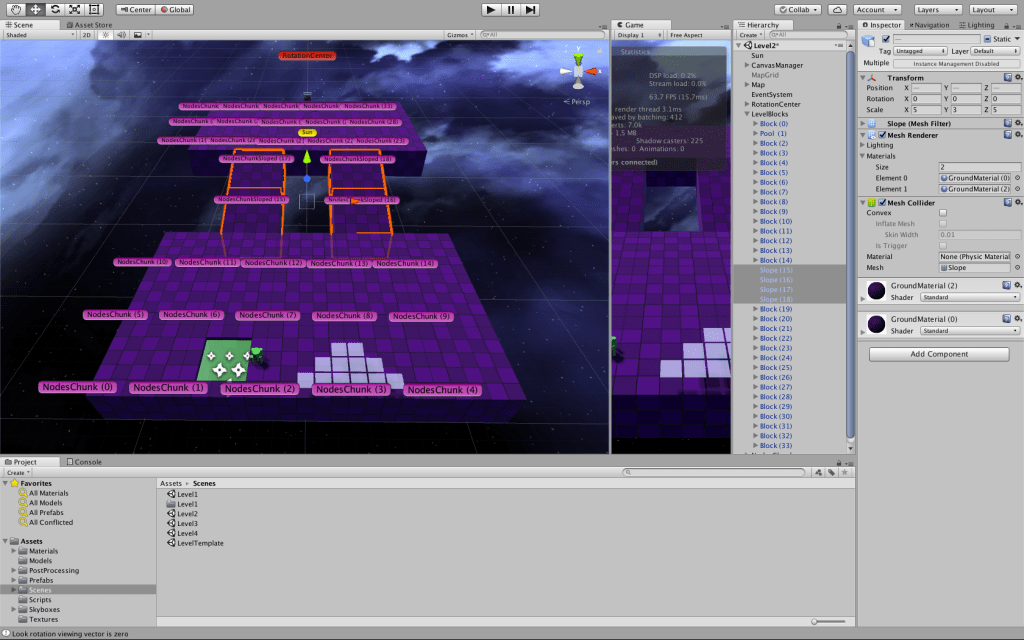Open the cloud services icon
The width and height of the screenshot is (1024, 640).
(837, 9)
